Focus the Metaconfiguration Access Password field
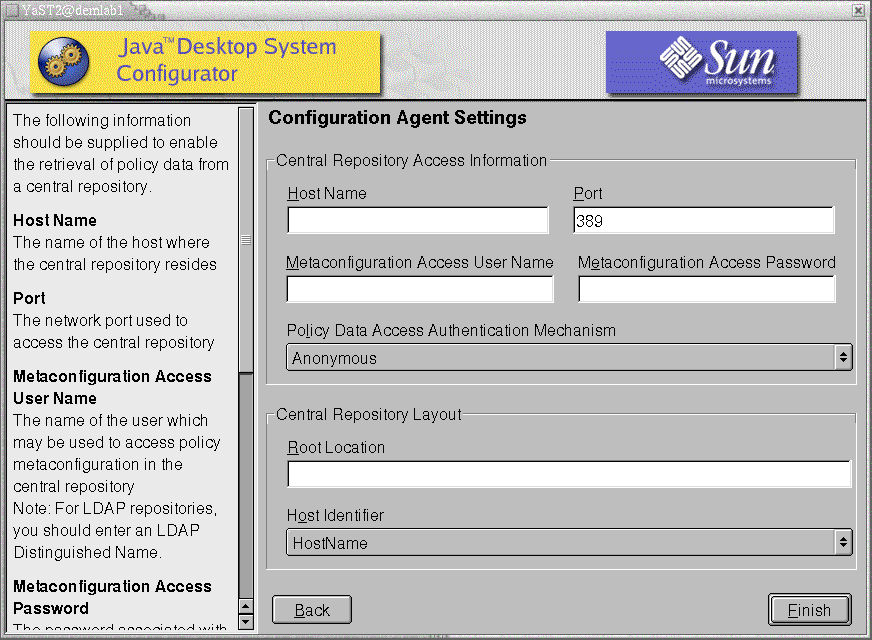 [707, 289]
